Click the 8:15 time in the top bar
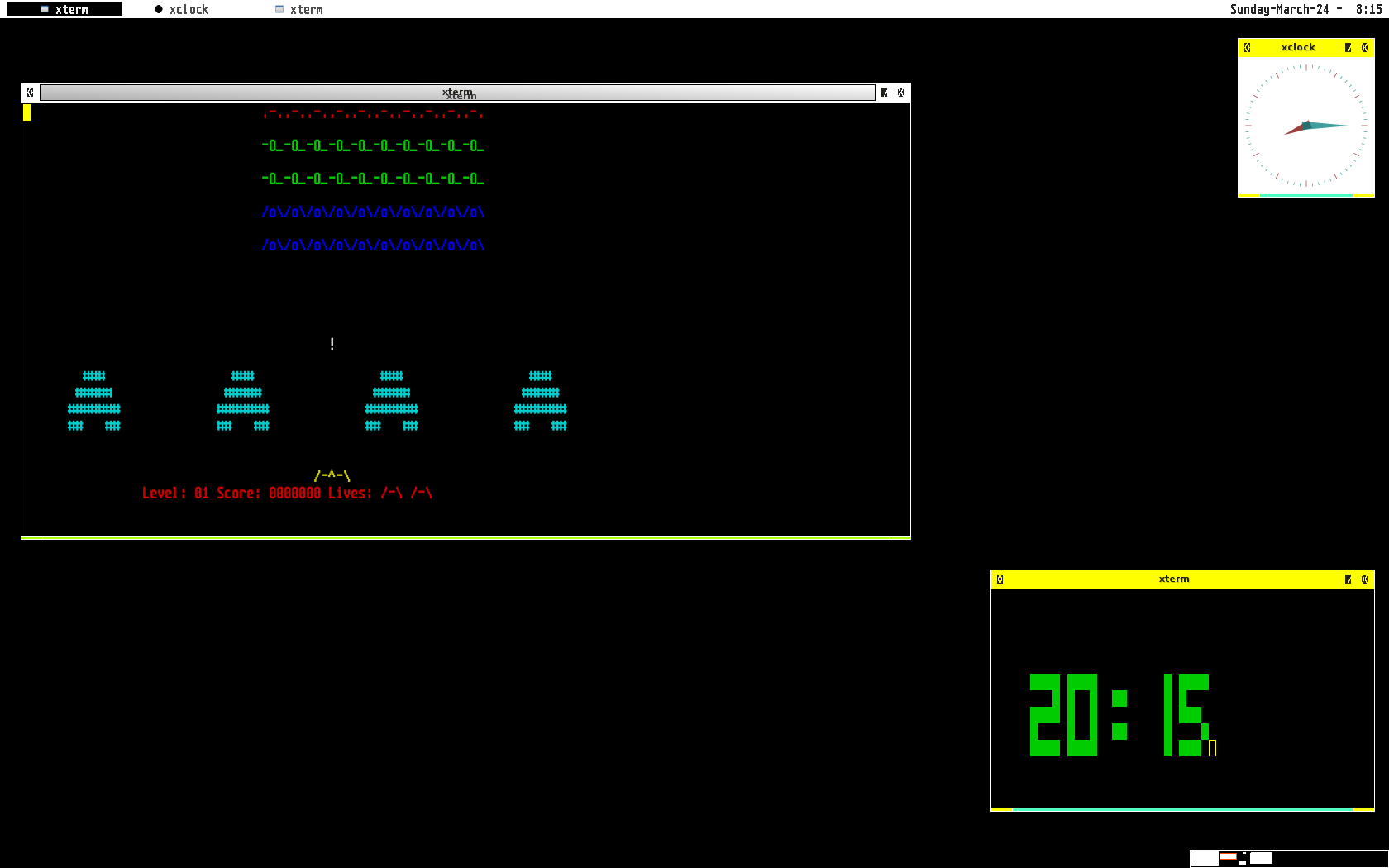Viewport: 1389px width, 868px height. click(1368, 9)
